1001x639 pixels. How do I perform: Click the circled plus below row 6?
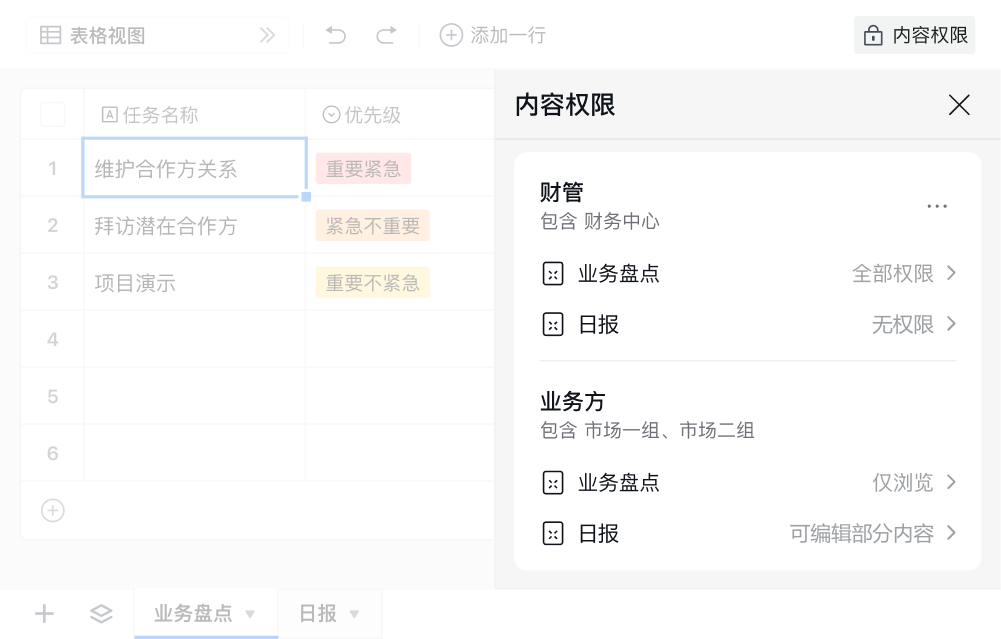pyautogui.click(x=52, y=511)
